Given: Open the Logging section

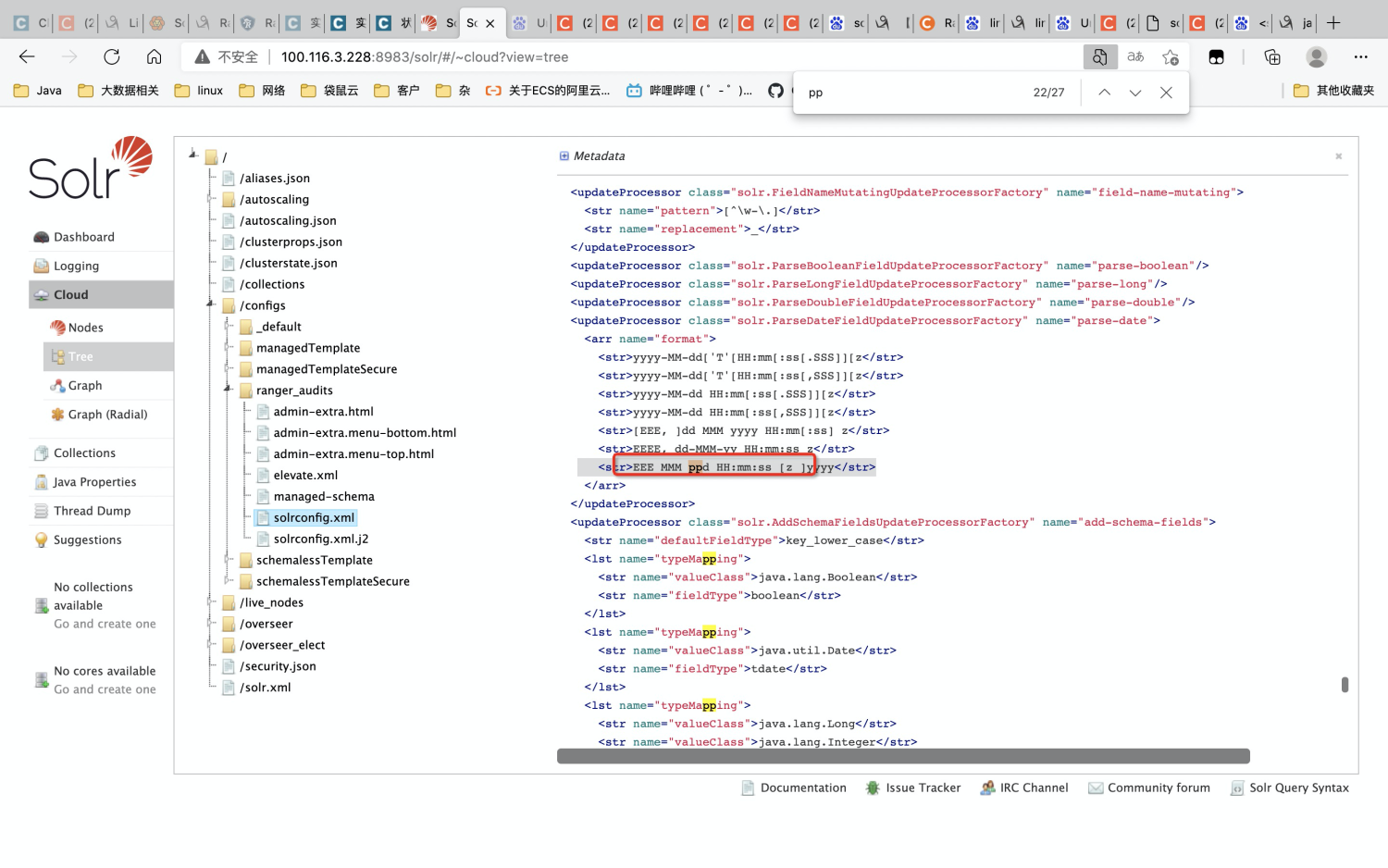Looking at the screenshot, I should coord(76,266).
